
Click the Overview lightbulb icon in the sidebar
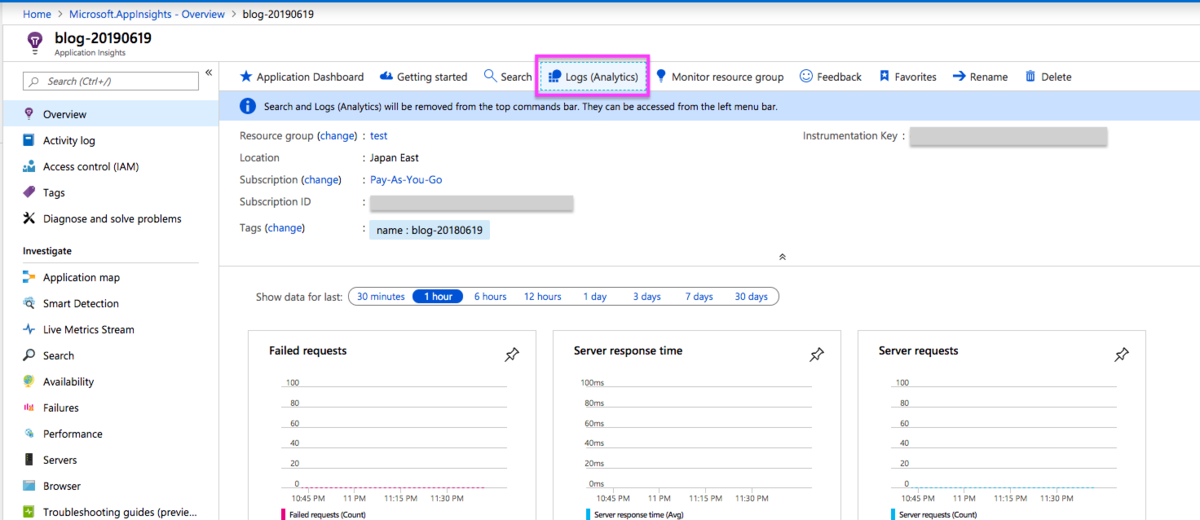(29, 114)
